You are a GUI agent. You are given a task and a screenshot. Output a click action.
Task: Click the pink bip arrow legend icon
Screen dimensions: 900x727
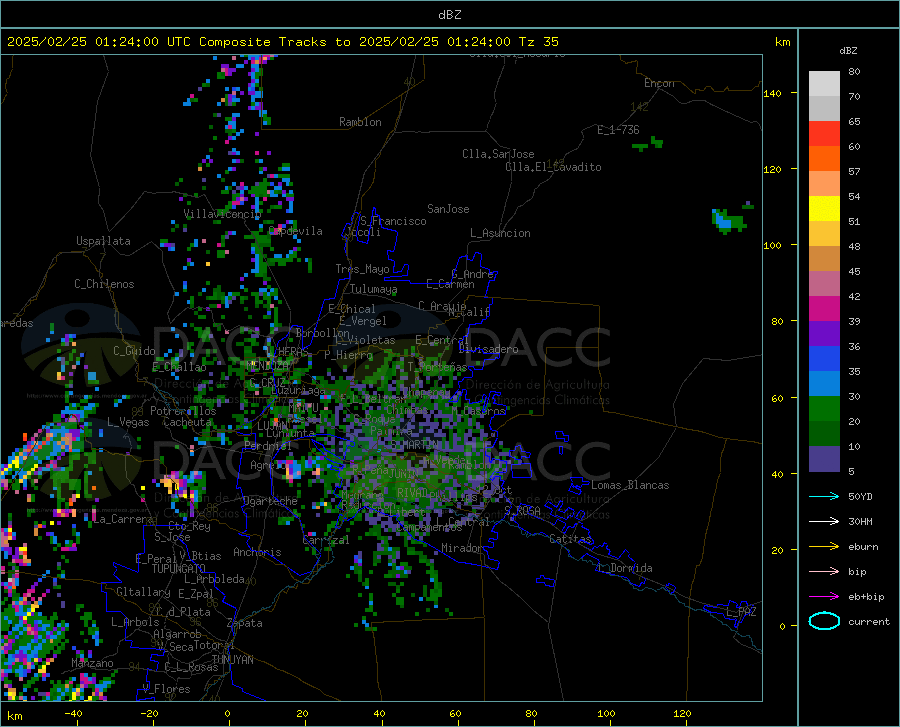(x=824, y=572)
